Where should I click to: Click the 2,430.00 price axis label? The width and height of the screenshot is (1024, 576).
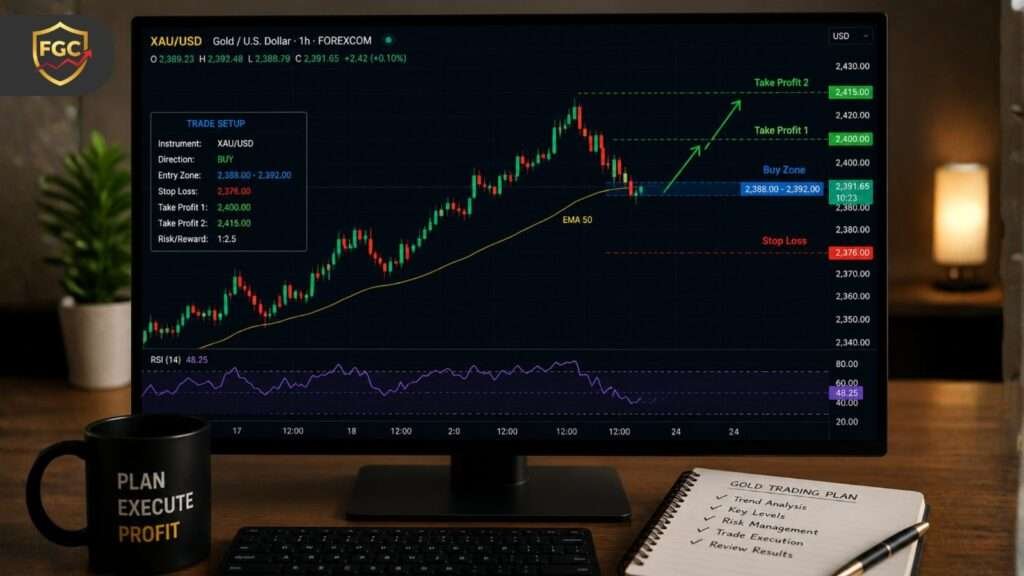click(852, 67)
